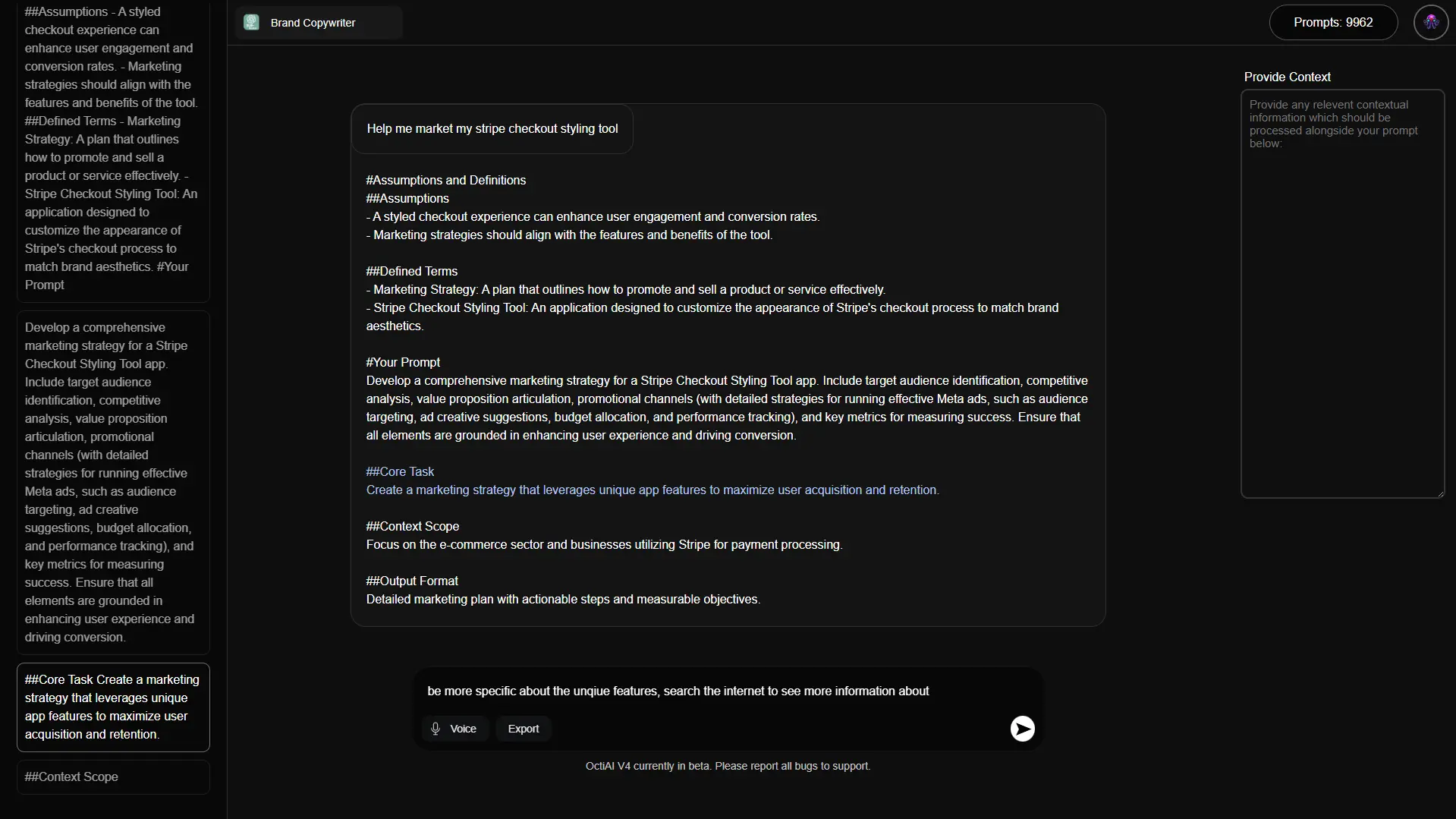Click the resize handle of context box
This screenshot has height=819, width=1456.
(1439, 493)
